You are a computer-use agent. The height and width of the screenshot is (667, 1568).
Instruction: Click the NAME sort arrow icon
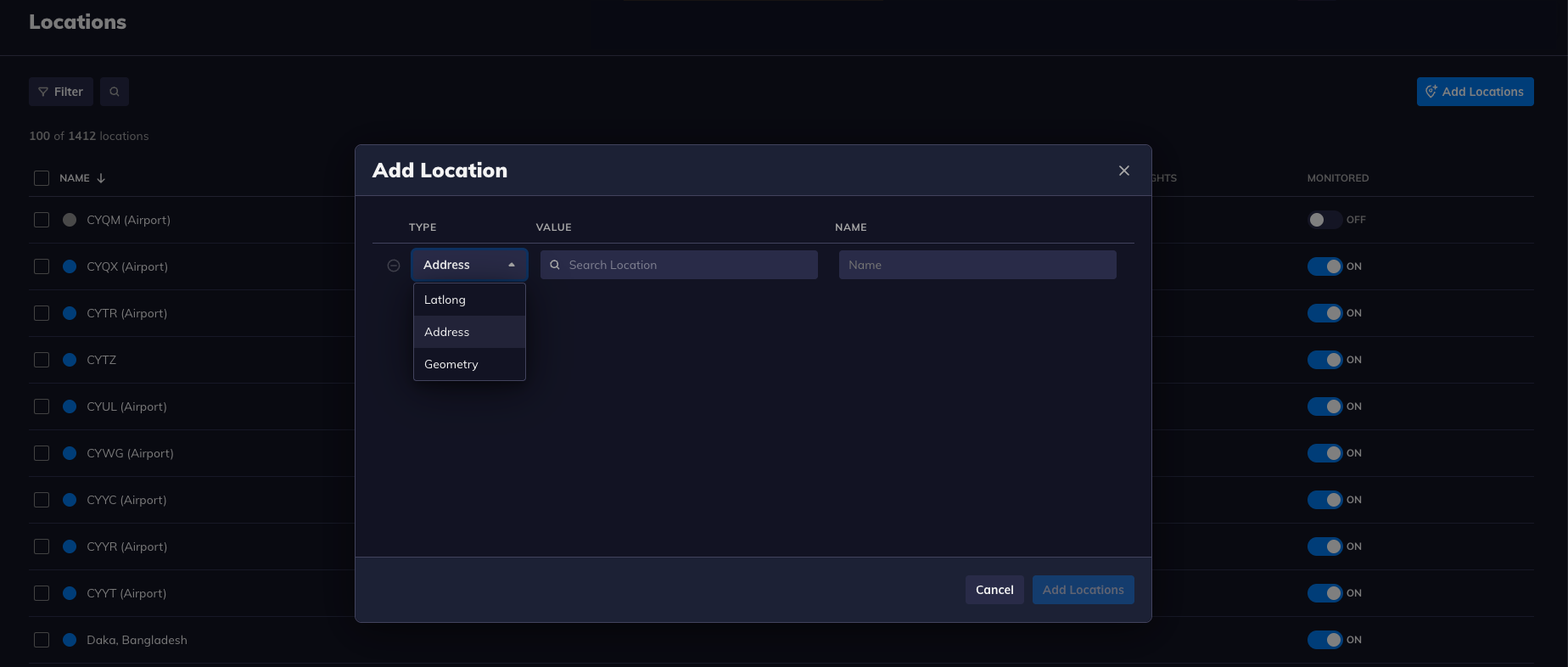pyautogui.click(x=101, y=178)
